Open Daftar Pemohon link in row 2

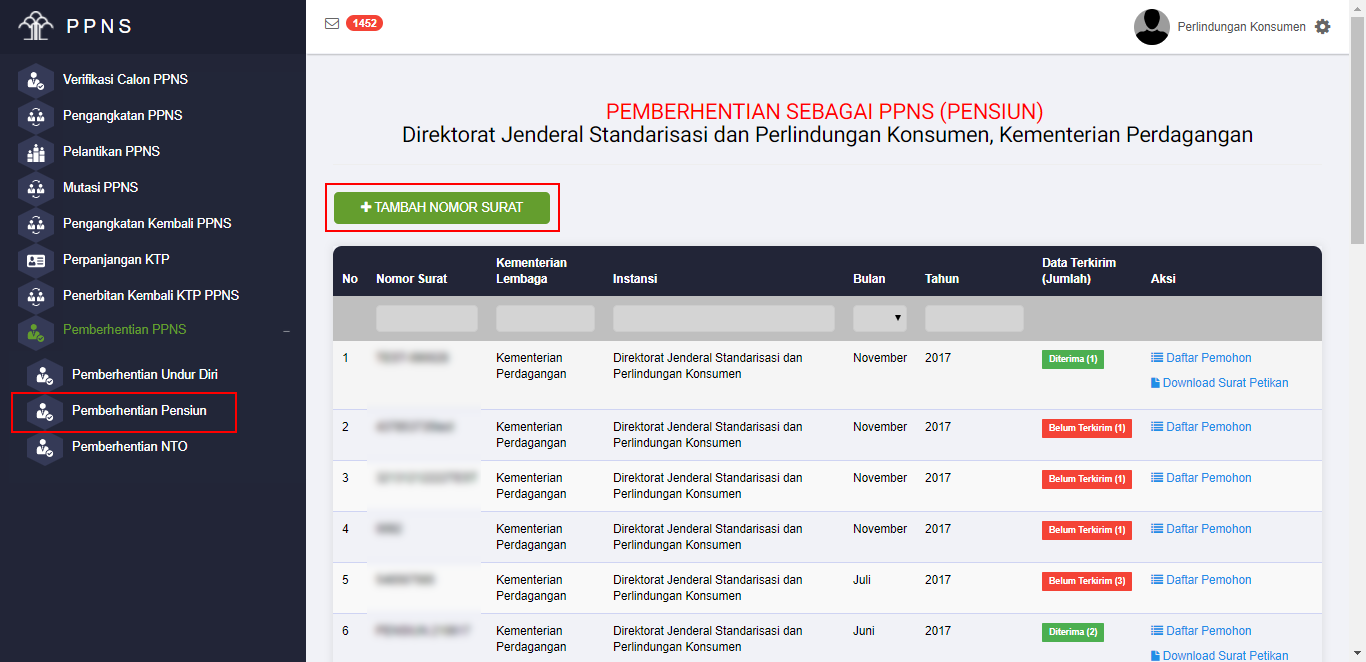pos(1208,427)
